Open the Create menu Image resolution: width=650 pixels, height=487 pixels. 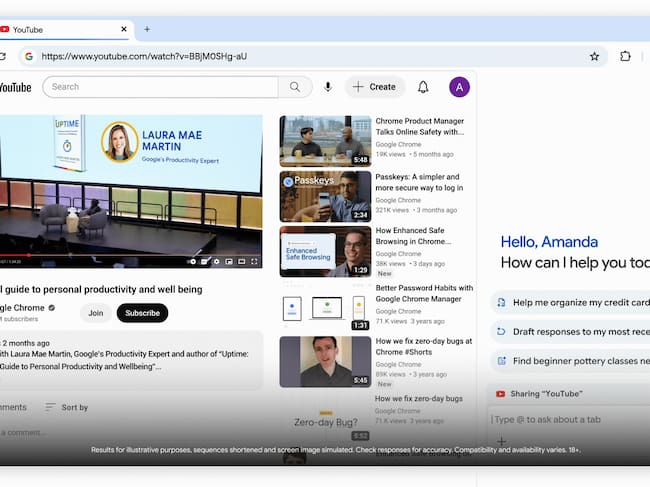(x=374, y=87)
